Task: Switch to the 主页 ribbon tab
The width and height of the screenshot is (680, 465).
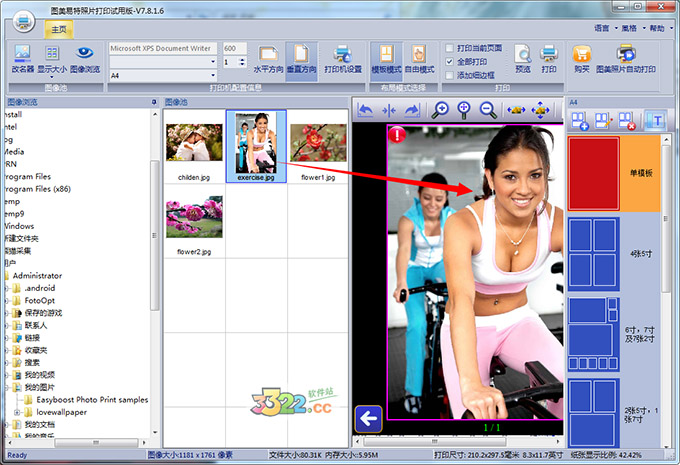Action: point(58,28)
